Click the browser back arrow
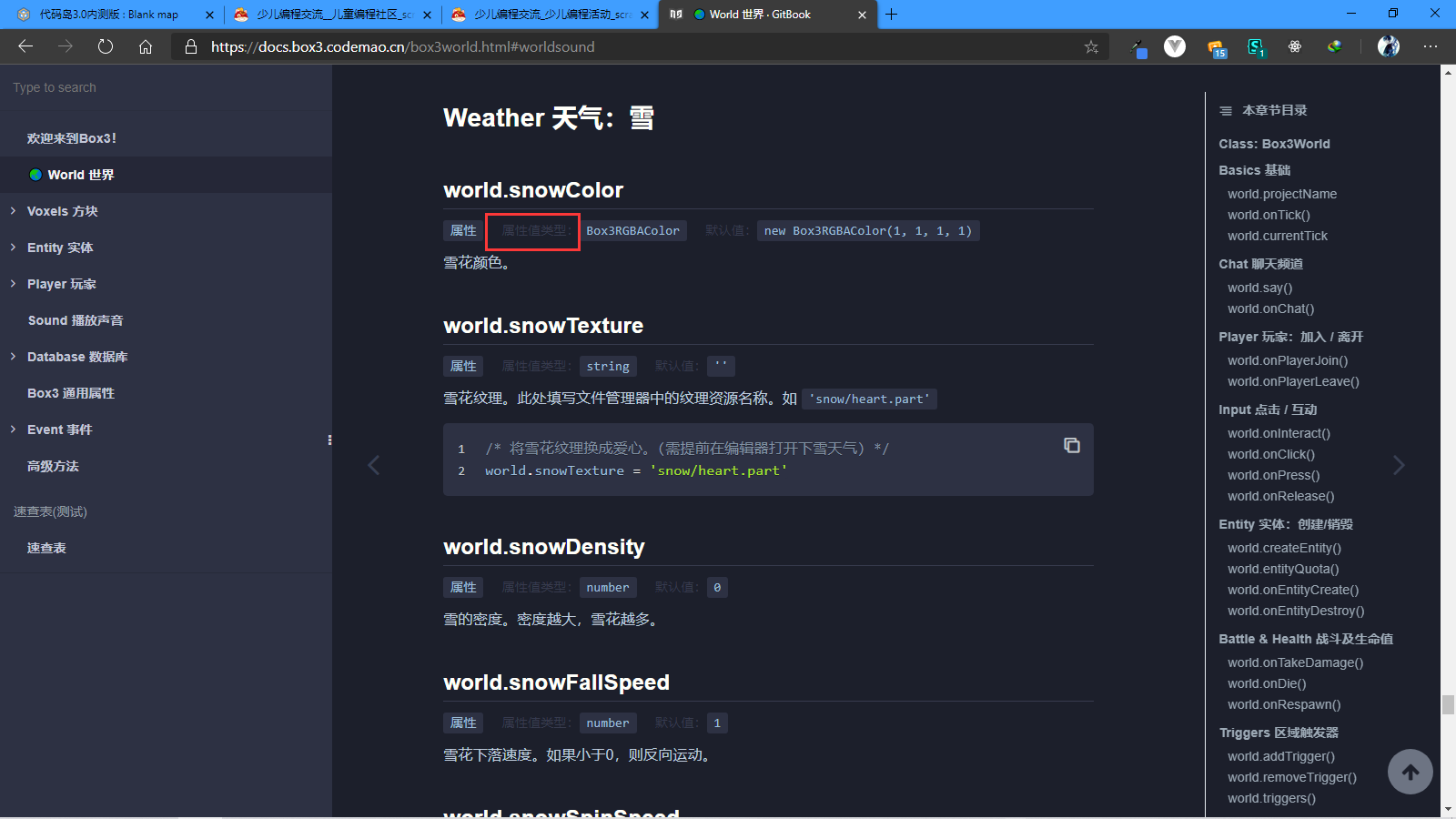Screen dimensions: 1456x819 pyautogui.click(x=25, y=46)
